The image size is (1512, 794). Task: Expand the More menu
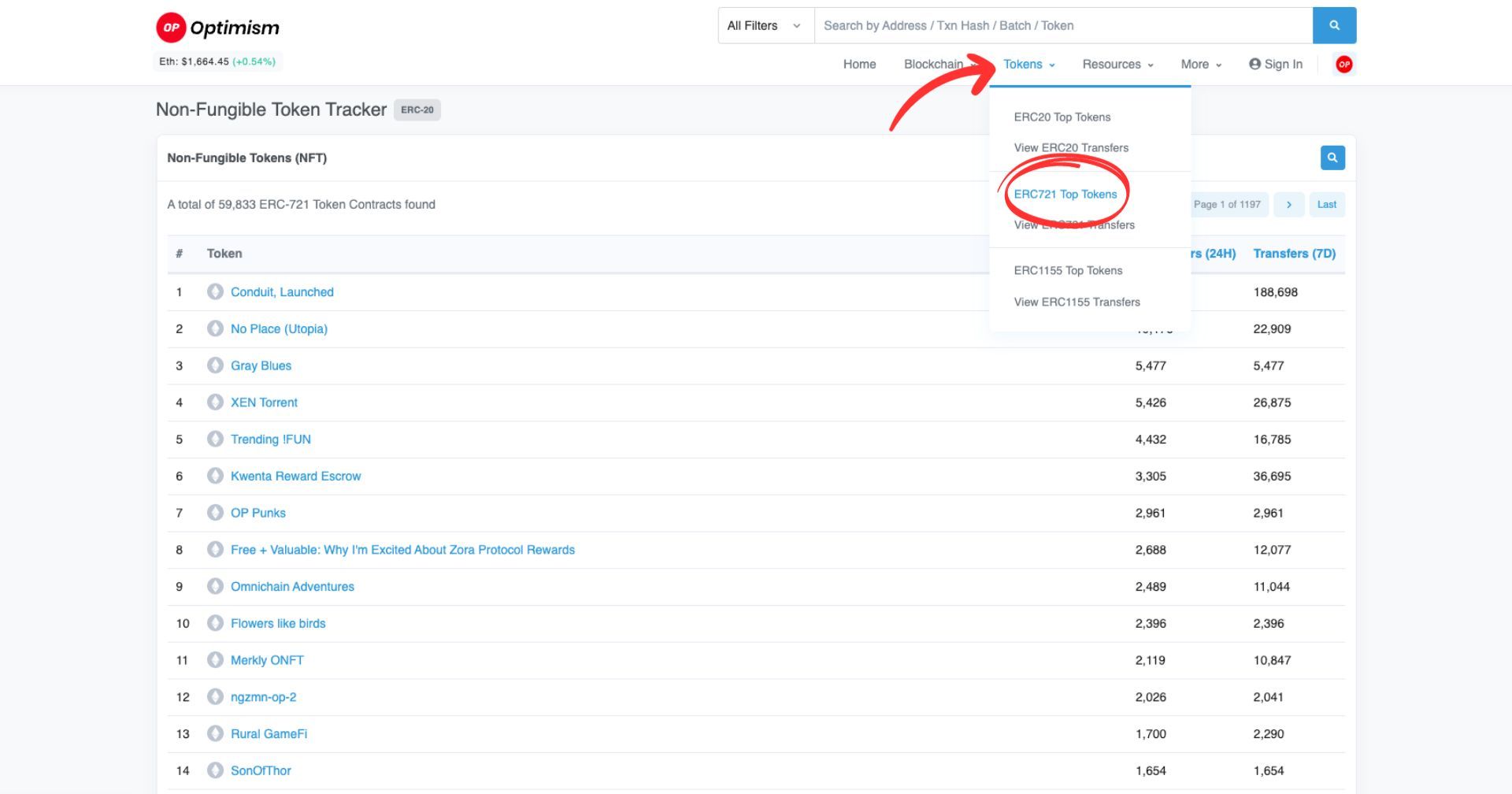[1201, 65]
